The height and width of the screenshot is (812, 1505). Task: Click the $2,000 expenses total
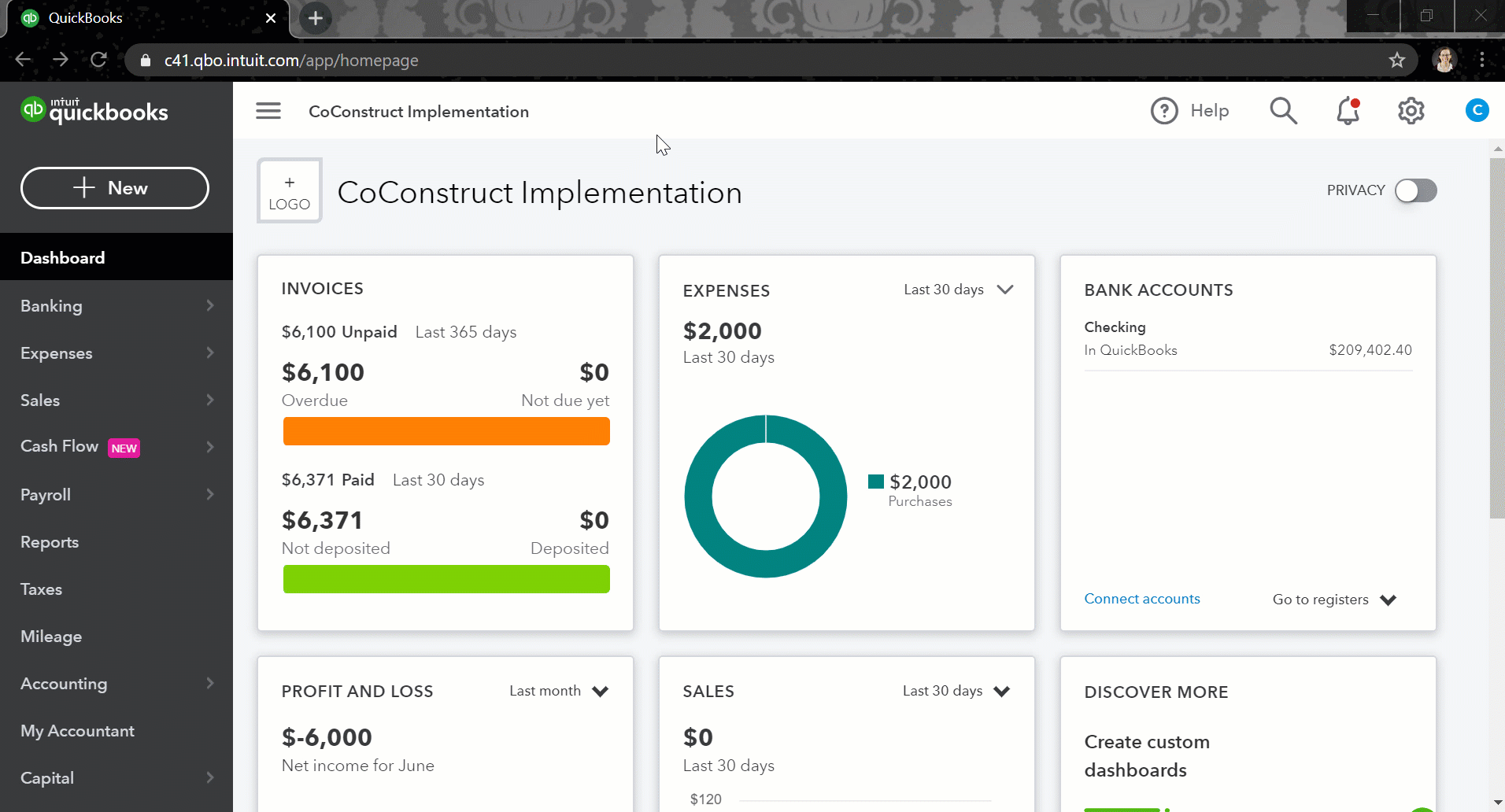(x=723, y=331)
